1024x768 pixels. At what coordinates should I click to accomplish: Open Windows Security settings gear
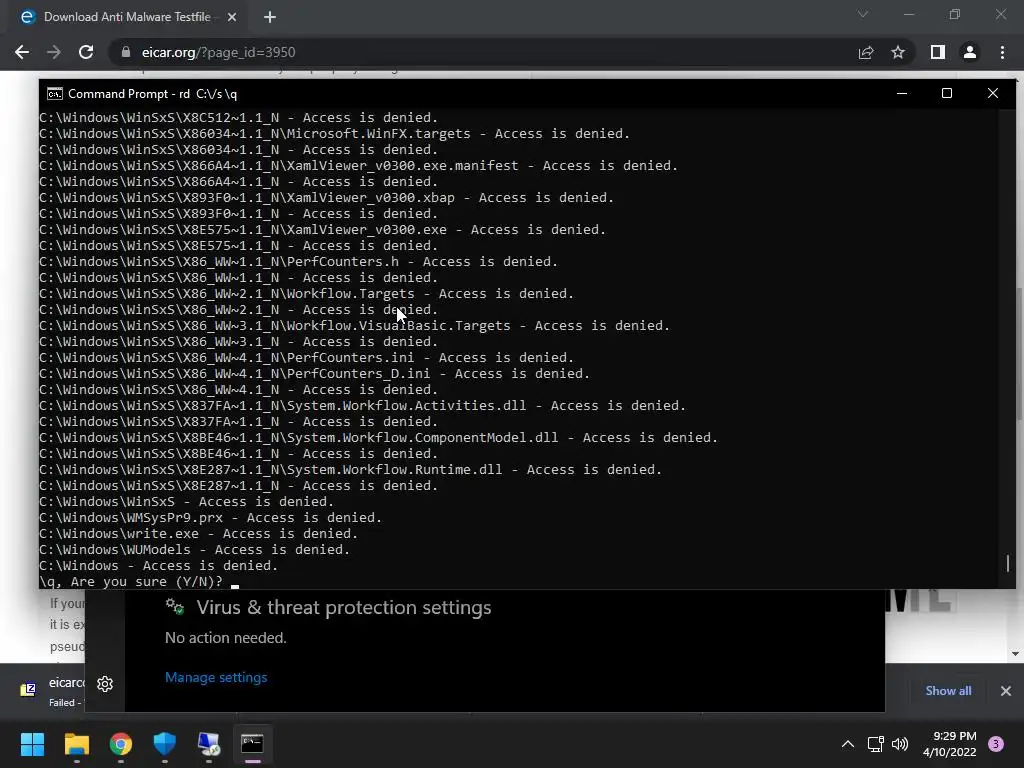tap(105, 684)
